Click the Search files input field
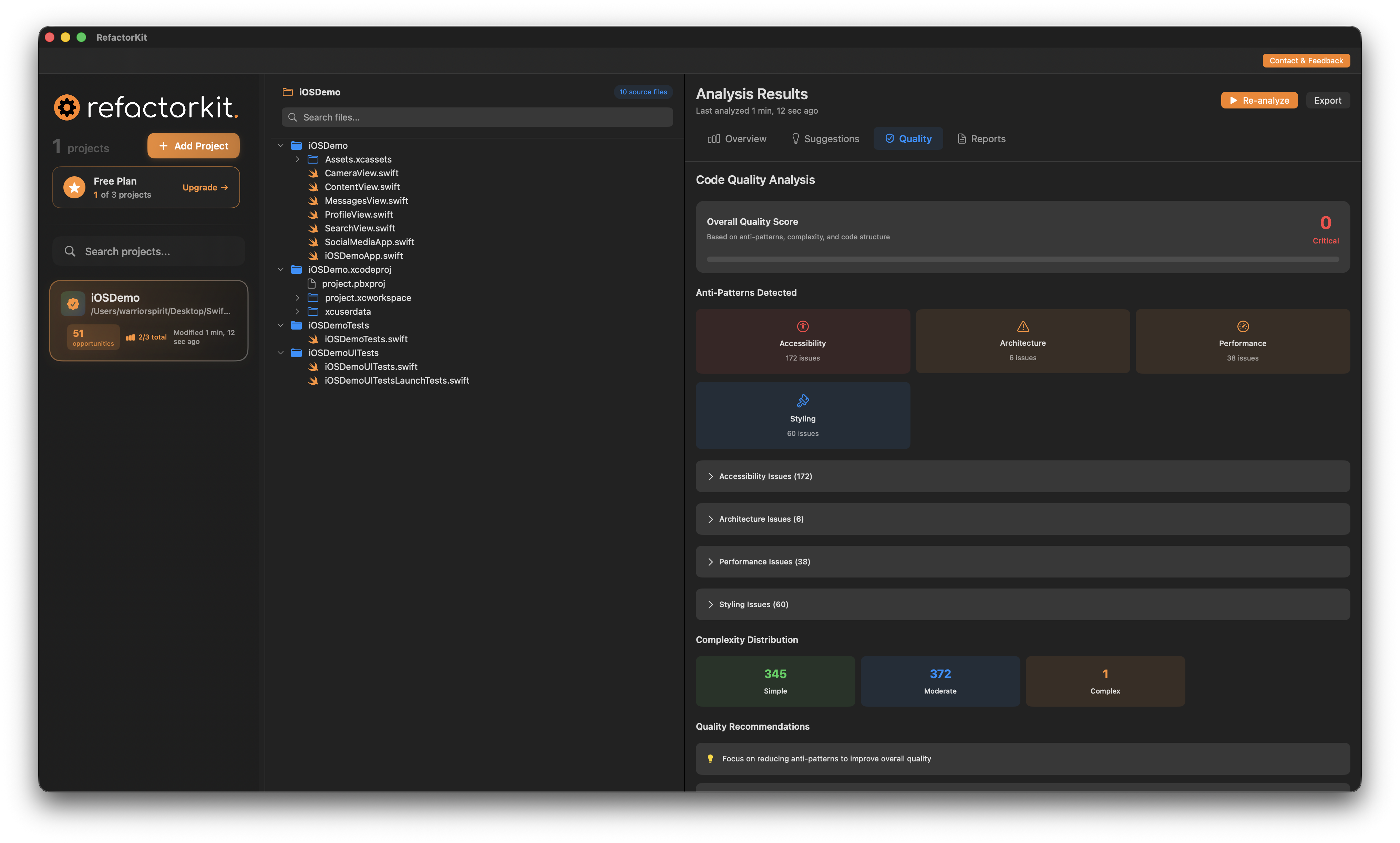1400x843 pixels. pos(477,117)
